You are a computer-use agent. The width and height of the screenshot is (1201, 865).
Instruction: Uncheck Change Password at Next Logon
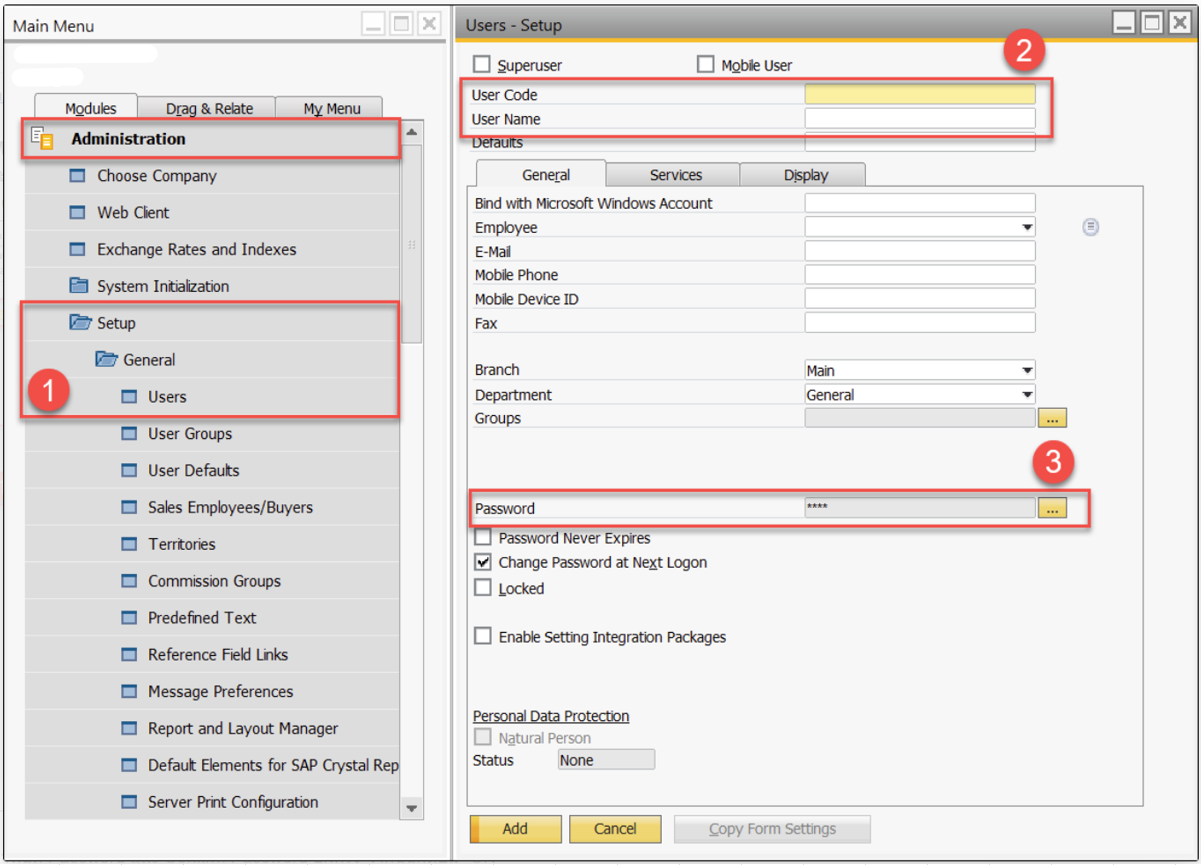pyautogui.click(x=483, y=563)
